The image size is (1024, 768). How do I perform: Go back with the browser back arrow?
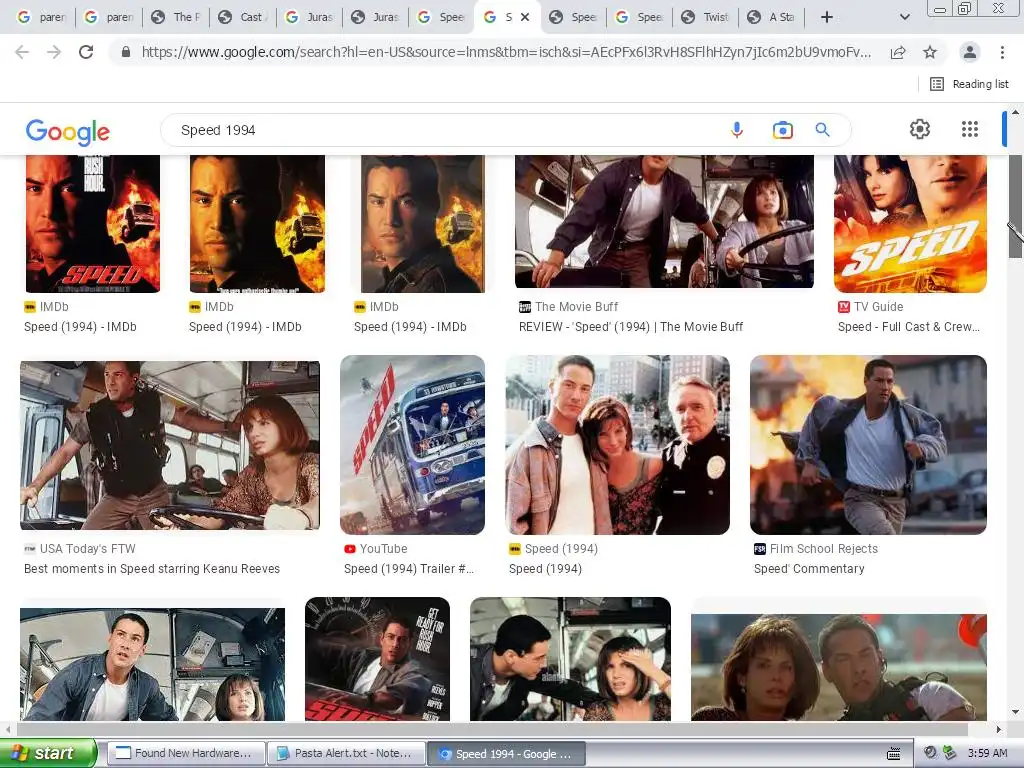point(22,52)
